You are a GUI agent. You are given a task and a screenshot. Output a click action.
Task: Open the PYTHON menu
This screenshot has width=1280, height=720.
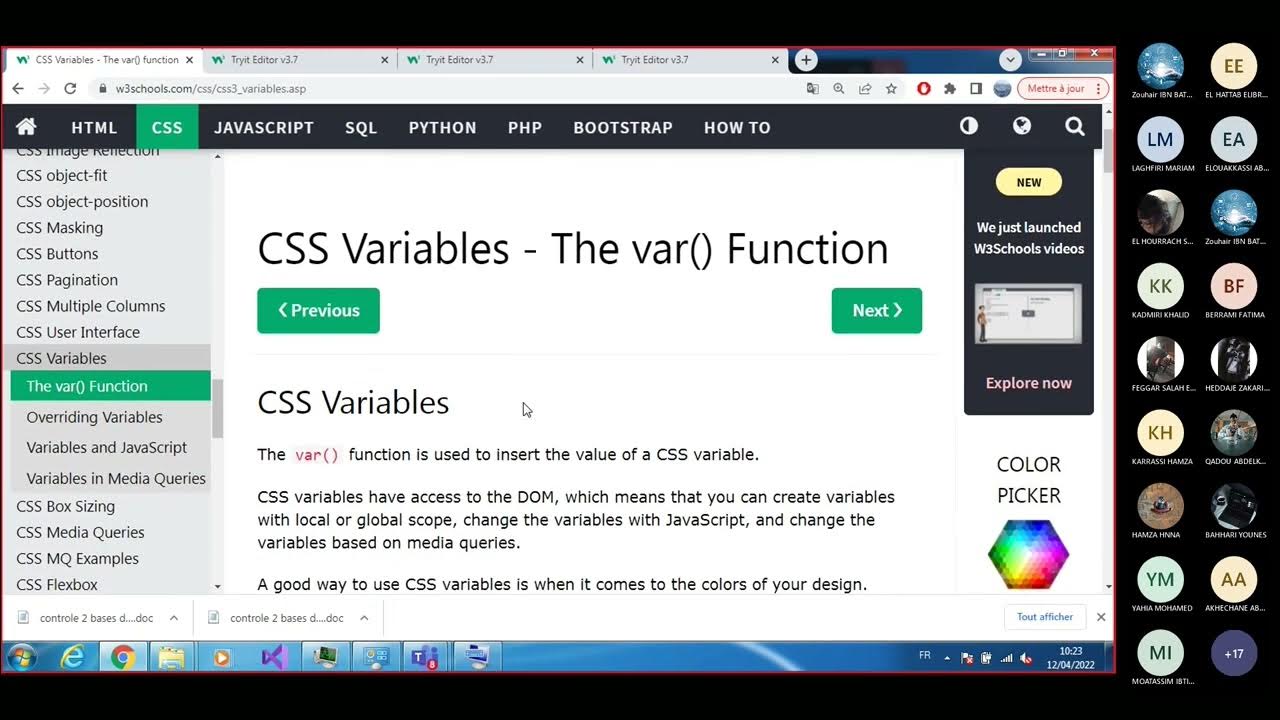click(x=442, y=127)
